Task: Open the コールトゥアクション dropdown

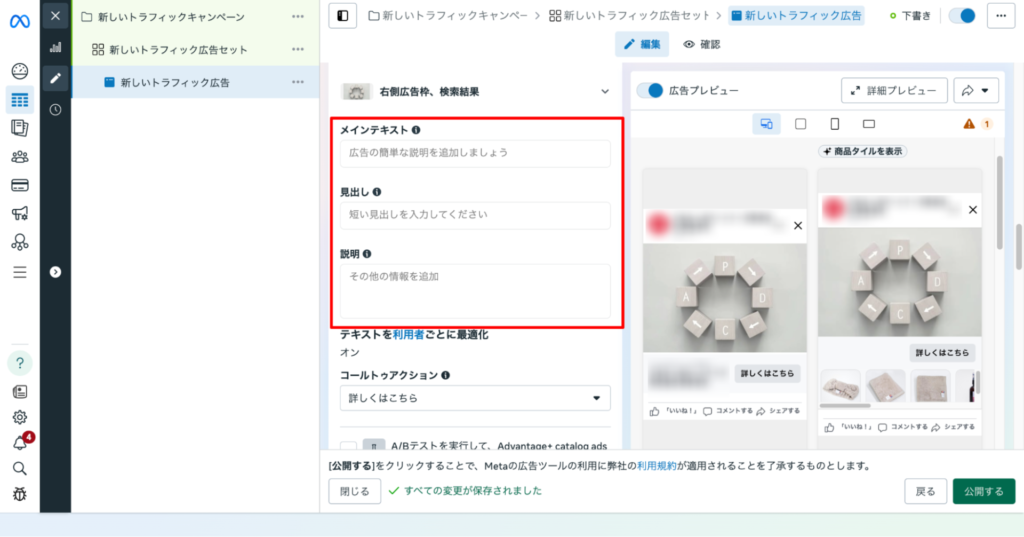Action: click(x=475, y=398)
